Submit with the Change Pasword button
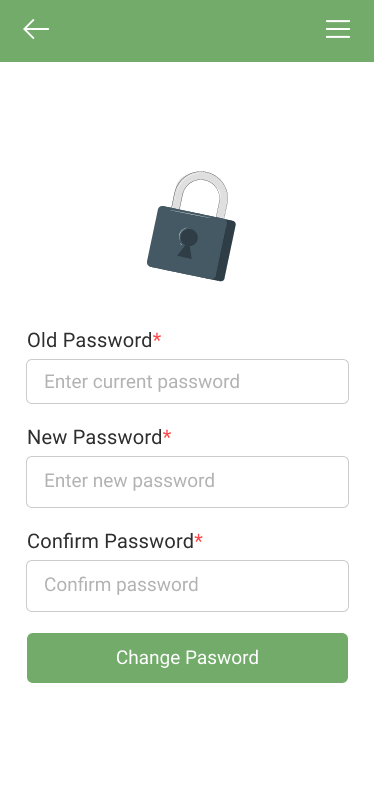374x812 pixels. pos(188,658)
